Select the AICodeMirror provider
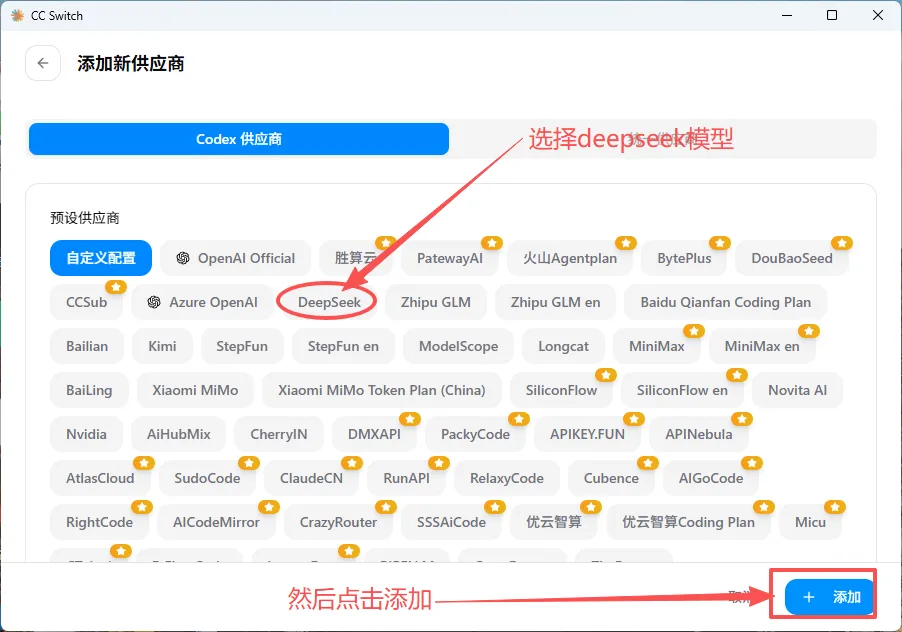 (216, 522)
